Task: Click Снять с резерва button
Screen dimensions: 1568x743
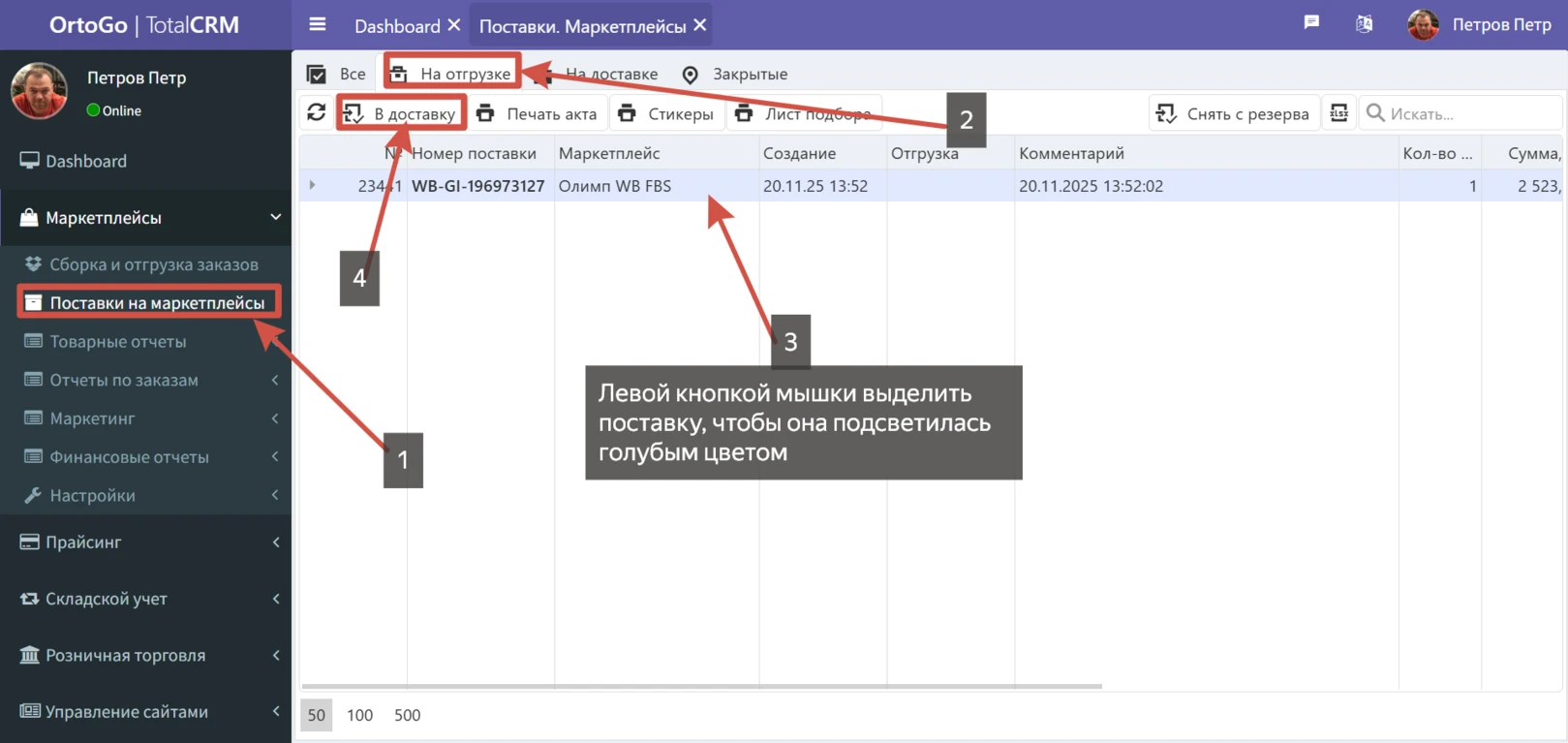Action: (x=1233, y=113)
